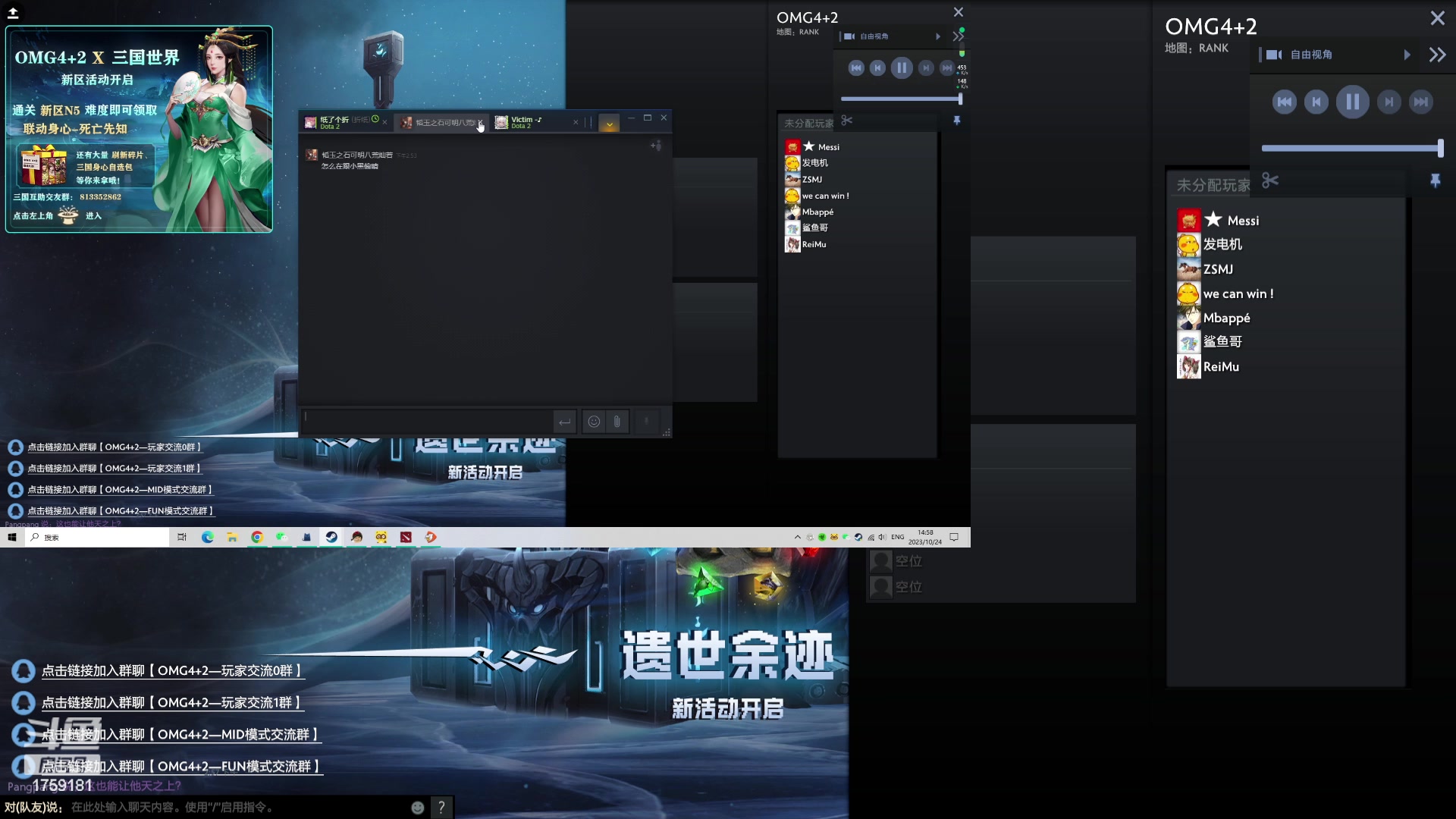Adjust the large replay progress slider
1456x819 pixels.
pos(1352,148)
